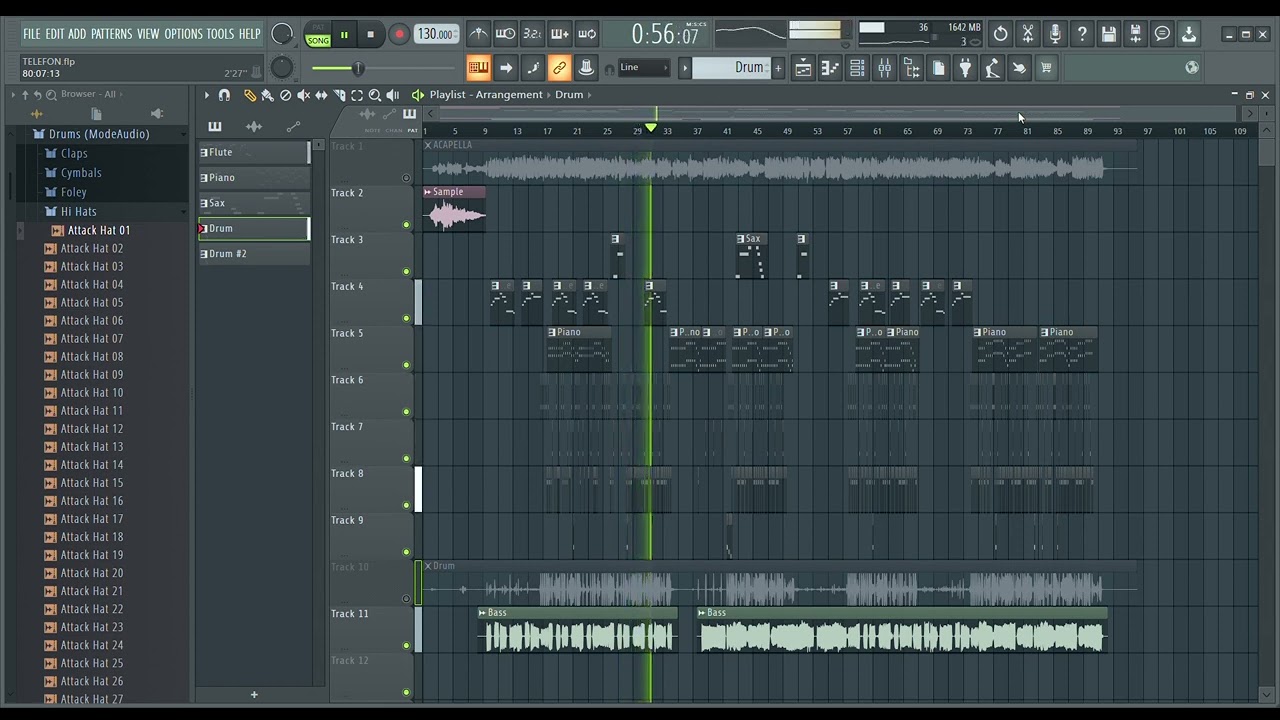Open the TOOLS menu
The width and height of the screenshot is (1280, 720).
(220, 34)
